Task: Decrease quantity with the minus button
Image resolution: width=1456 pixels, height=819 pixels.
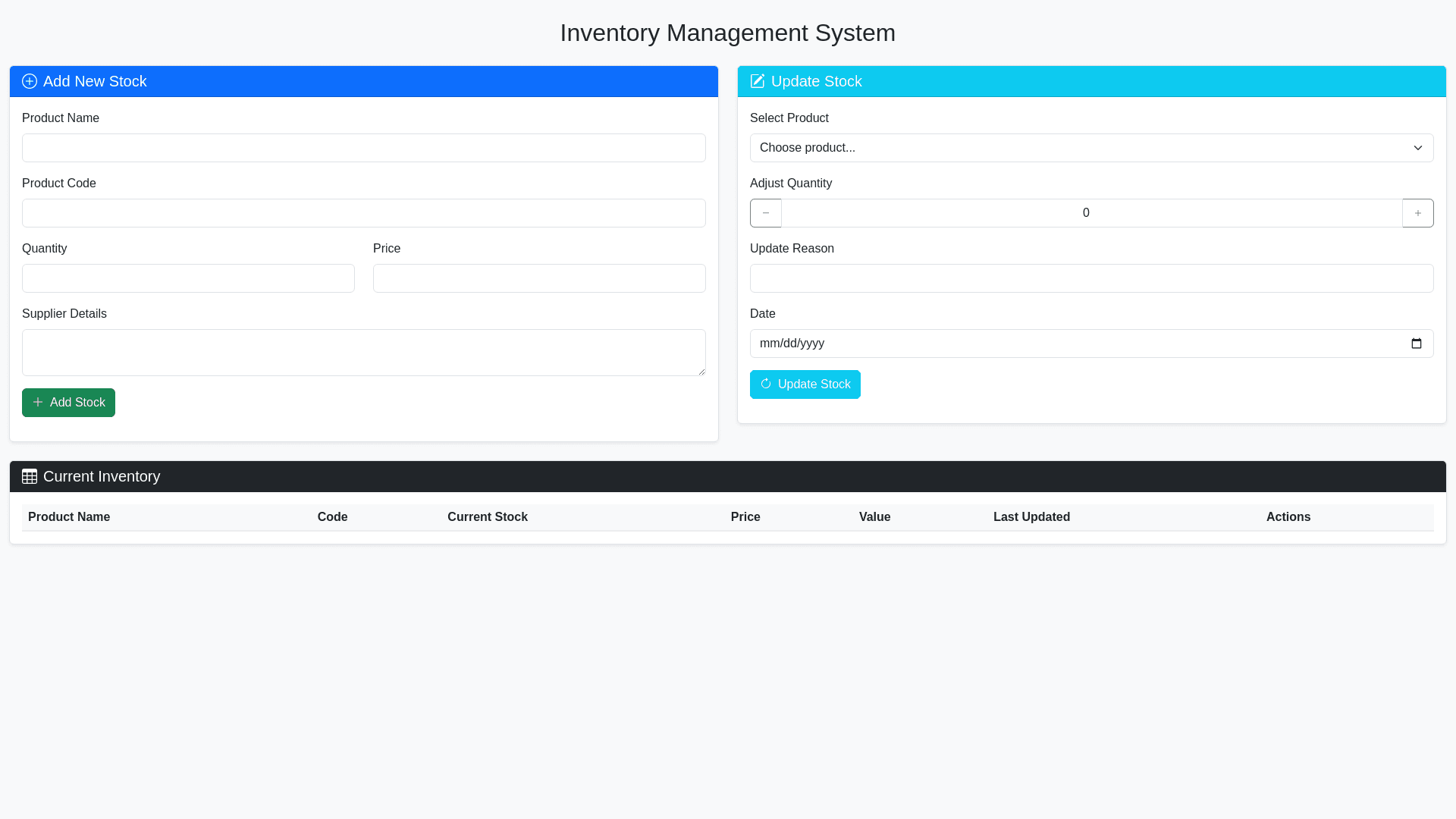Action: tap(765, 213)
